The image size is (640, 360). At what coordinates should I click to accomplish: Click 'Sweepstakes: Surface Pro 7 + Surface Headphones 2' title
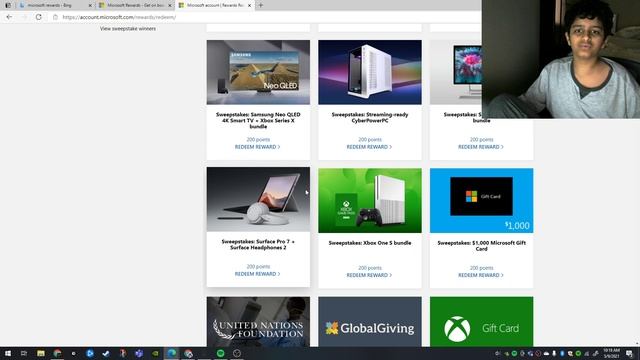tap(258, 244)
